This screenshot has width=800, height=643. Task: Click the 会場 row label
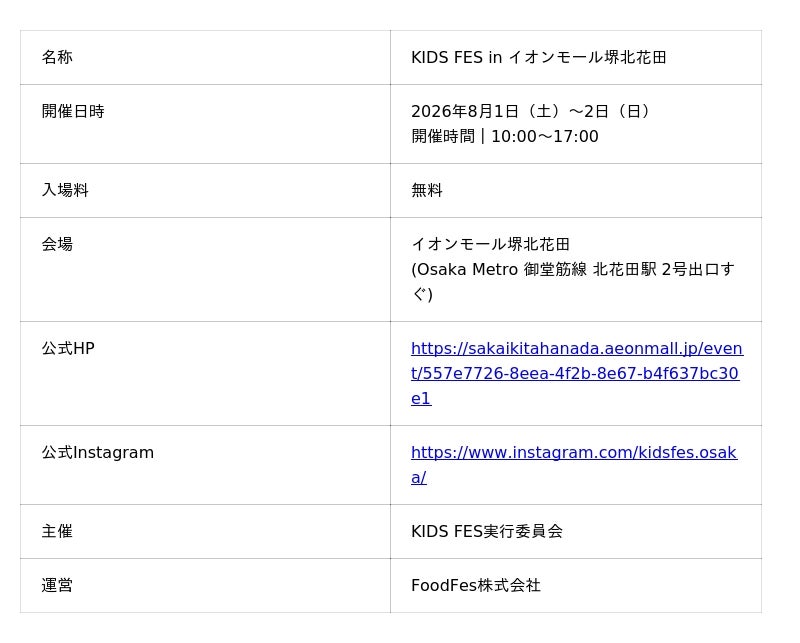[57, 244]
